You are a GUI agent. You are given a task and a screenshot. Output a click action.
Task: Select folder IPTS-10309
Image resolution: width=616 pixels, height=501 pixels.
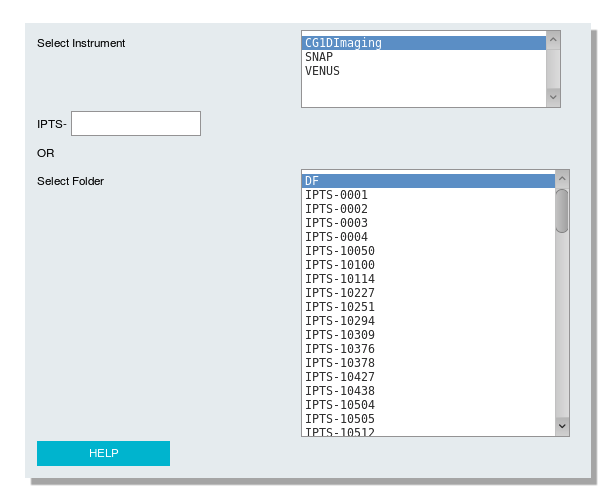340,335
